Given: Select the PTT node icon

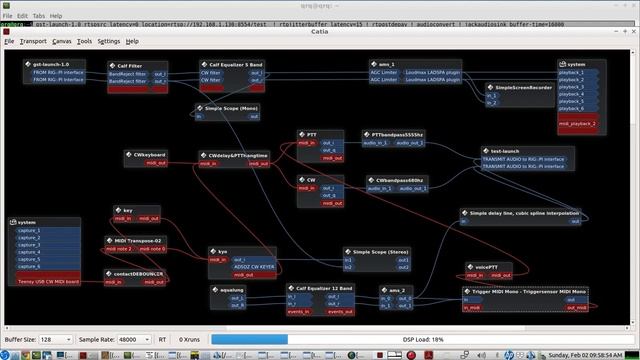Looking at the screenshot, I should coord(302,134).
